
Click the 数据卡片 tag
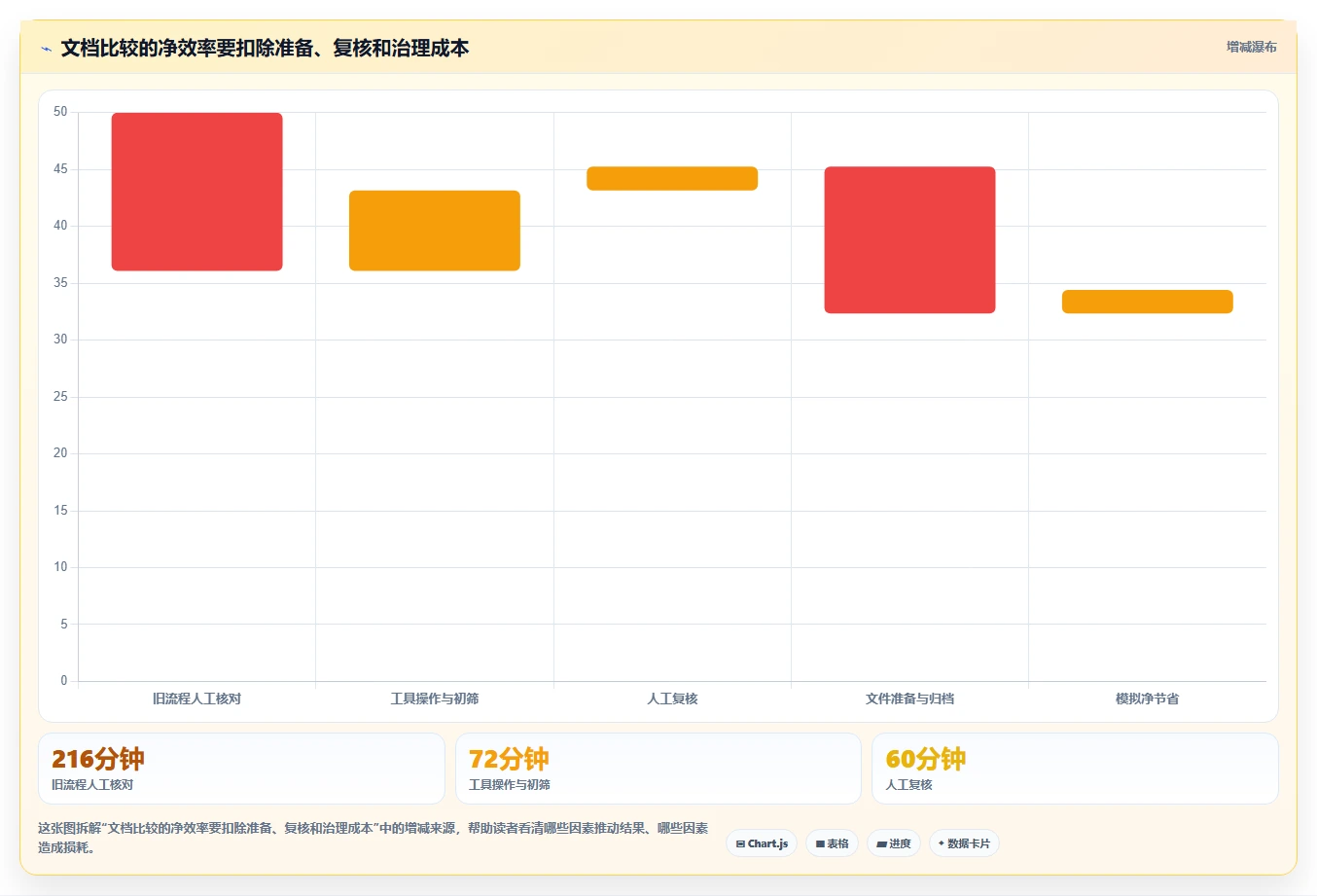click(964, 843)
